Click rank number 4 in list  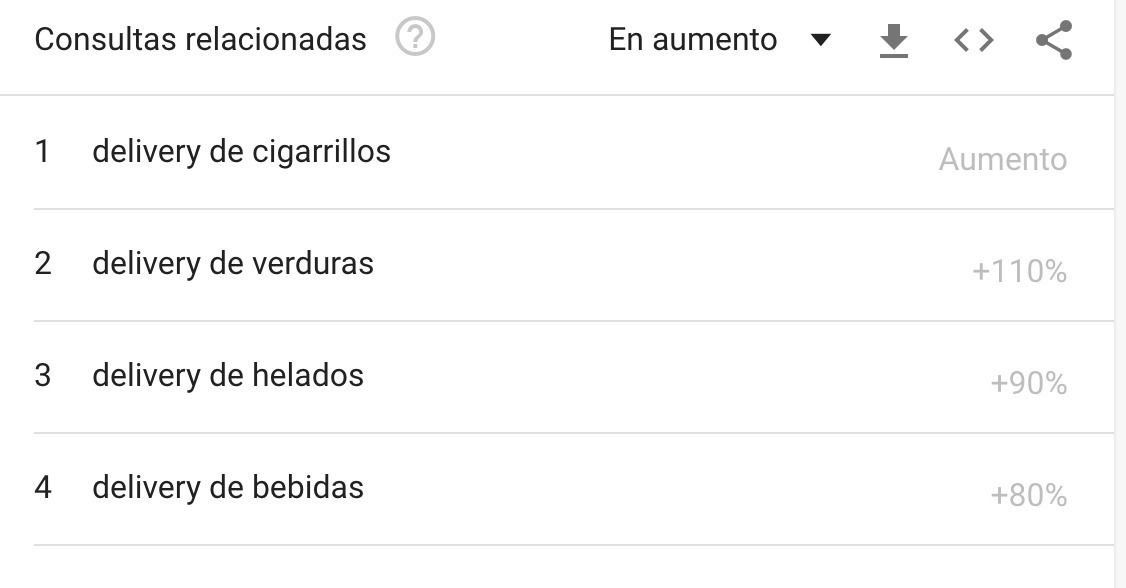click(42, 488)
